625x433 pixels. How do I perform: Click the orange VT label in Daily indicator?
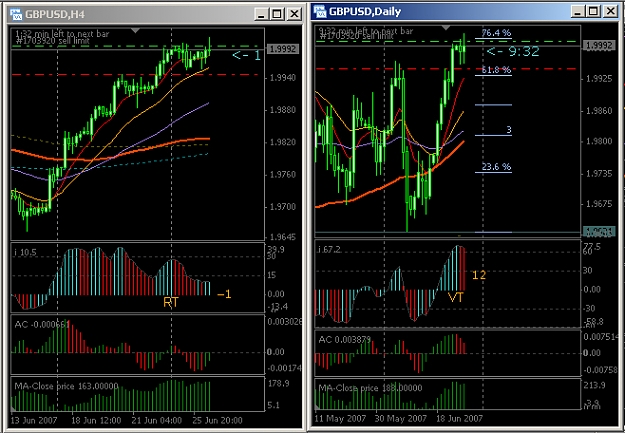click(456, 297)
